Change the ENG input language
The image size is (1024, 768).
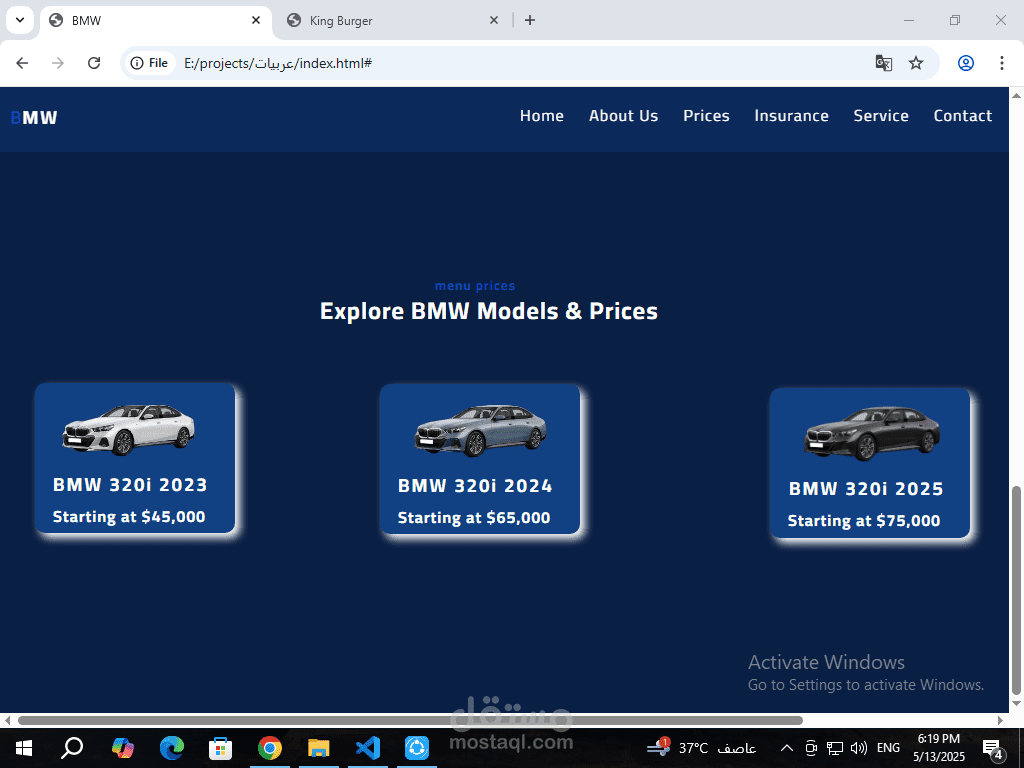[888, 748]
